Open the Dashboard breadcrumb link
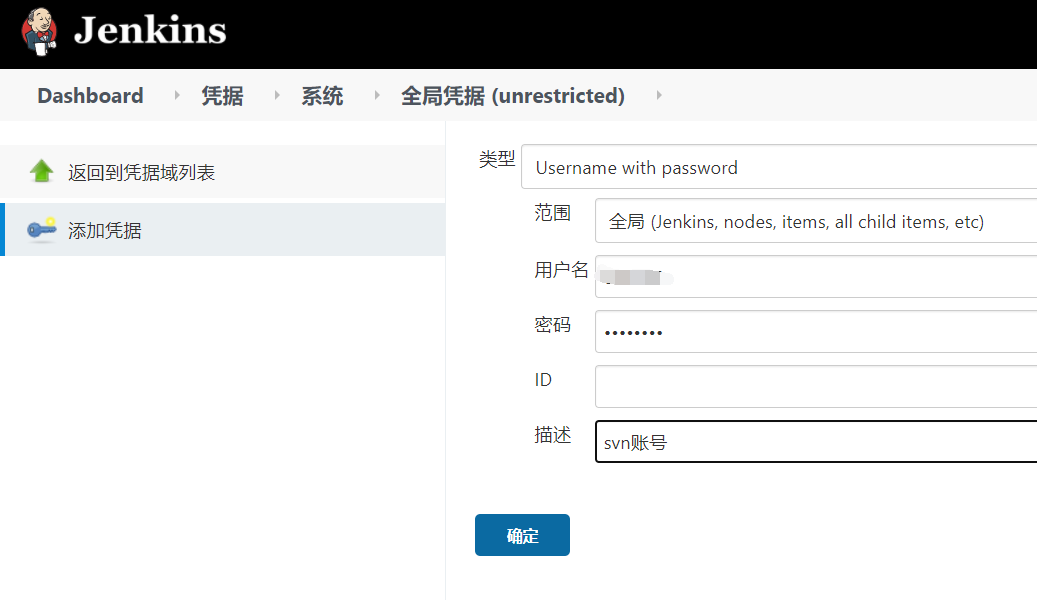The height and width of the screenshot is (600, 1037). point(91,96)
